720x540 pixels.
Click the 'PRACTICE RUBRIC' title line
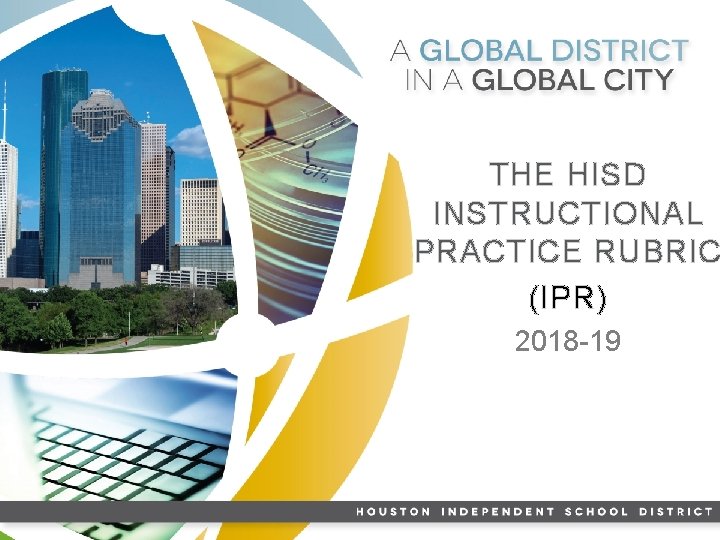coord(568,251)
